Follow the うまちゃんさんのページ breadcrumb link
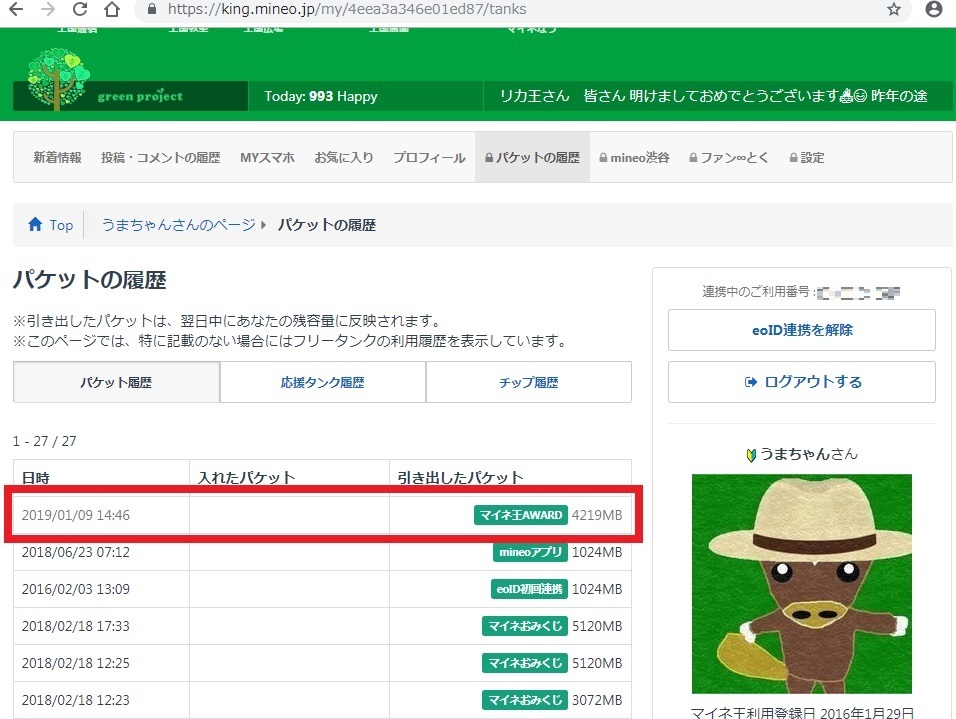Screen dimensions: 956x719 coord(178,225)
